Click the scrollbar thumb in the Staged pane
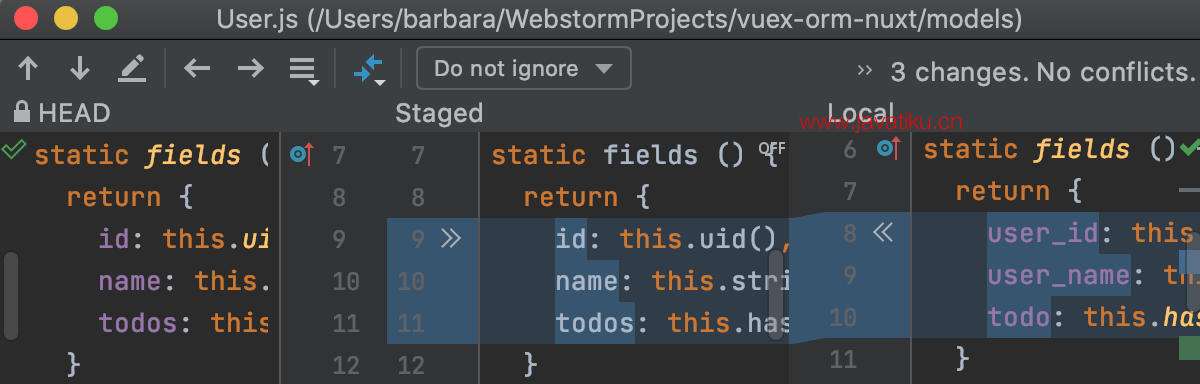Screen dimensions: 1200x384 tap(777, 294)
